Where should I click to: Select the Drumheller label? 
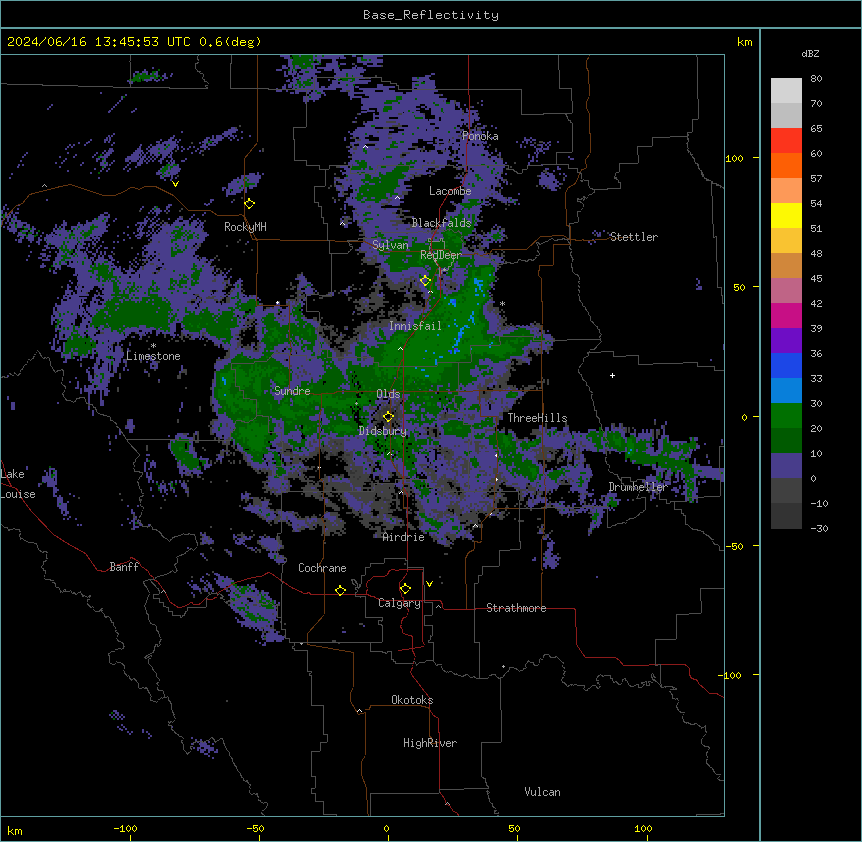coord(638,487)
